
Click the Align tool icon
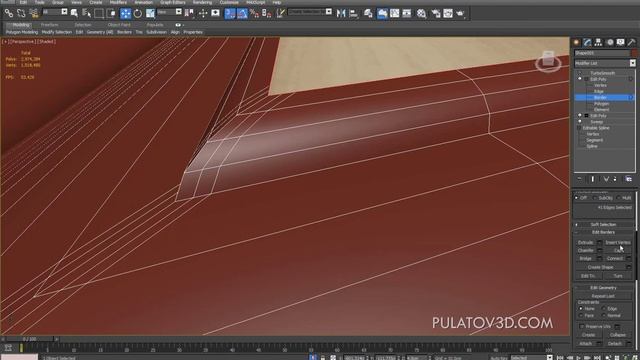coord(353,13)
